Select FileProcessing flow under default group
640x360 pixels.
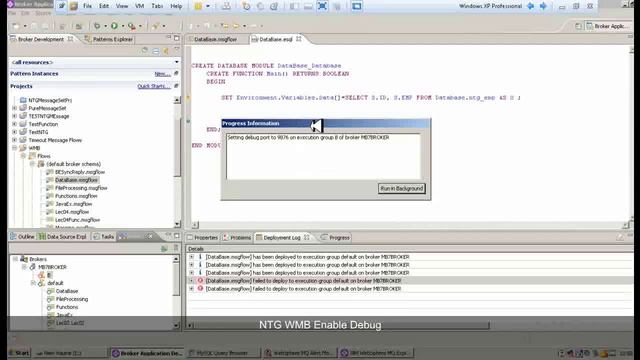click(x=72, y=299)
